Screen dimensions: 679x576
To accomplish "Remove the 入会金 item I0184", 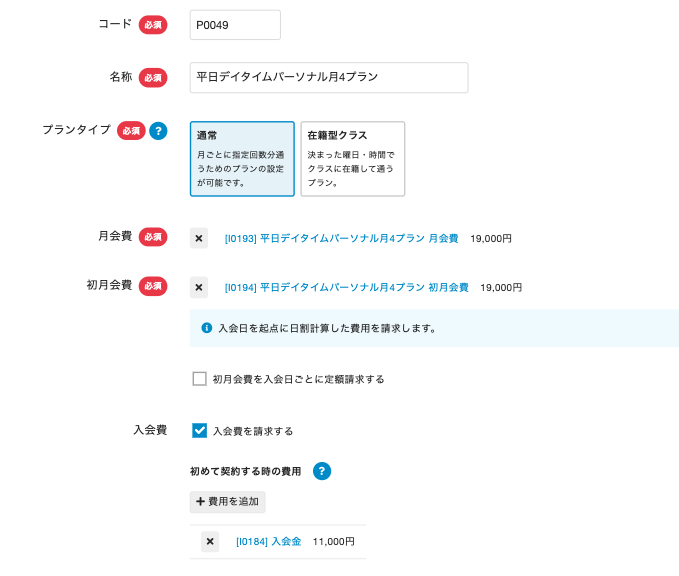I will point(210,541).
